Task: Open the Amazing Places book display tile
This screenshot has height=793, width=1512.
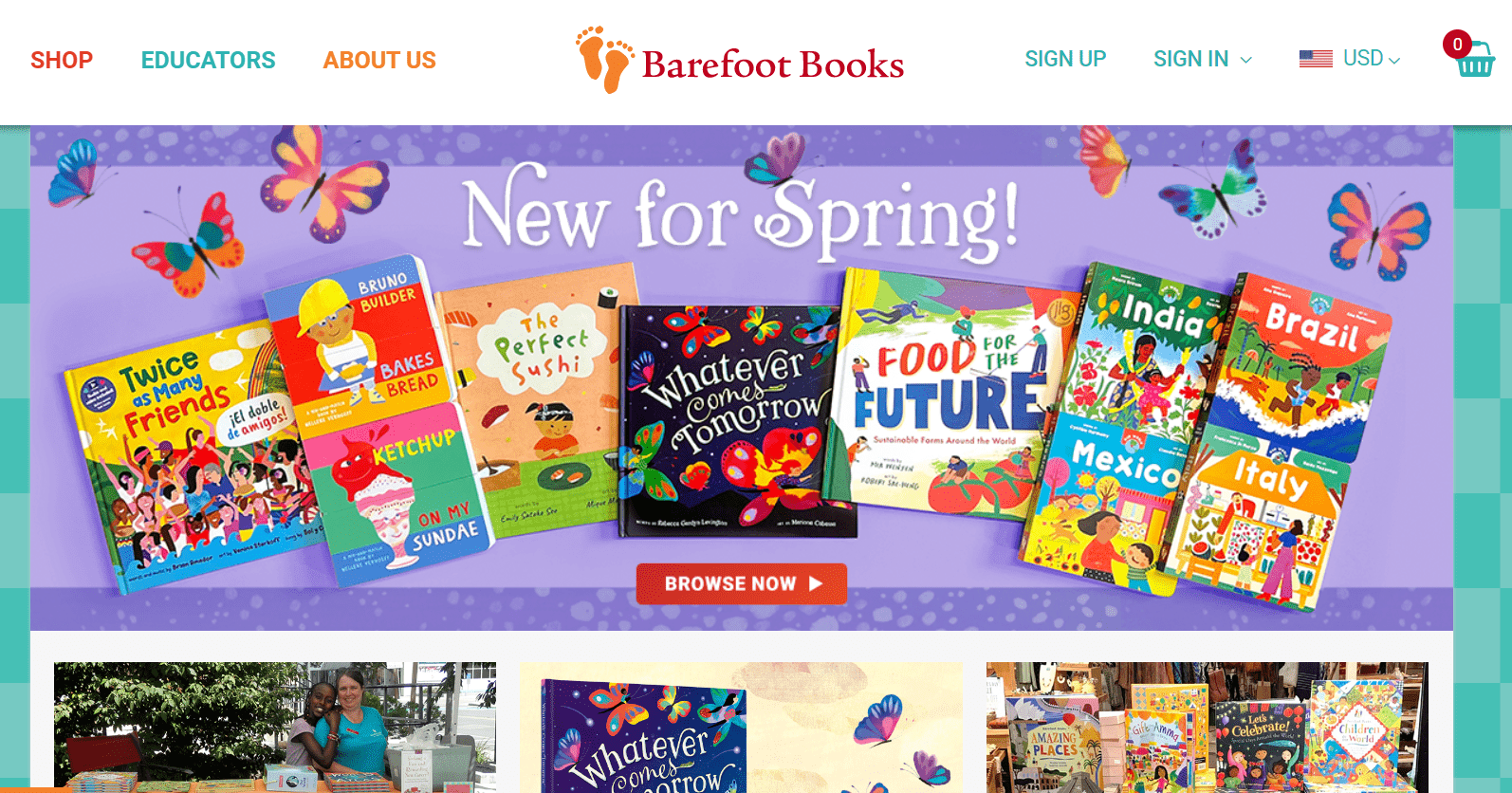Action: [1207, 727]
